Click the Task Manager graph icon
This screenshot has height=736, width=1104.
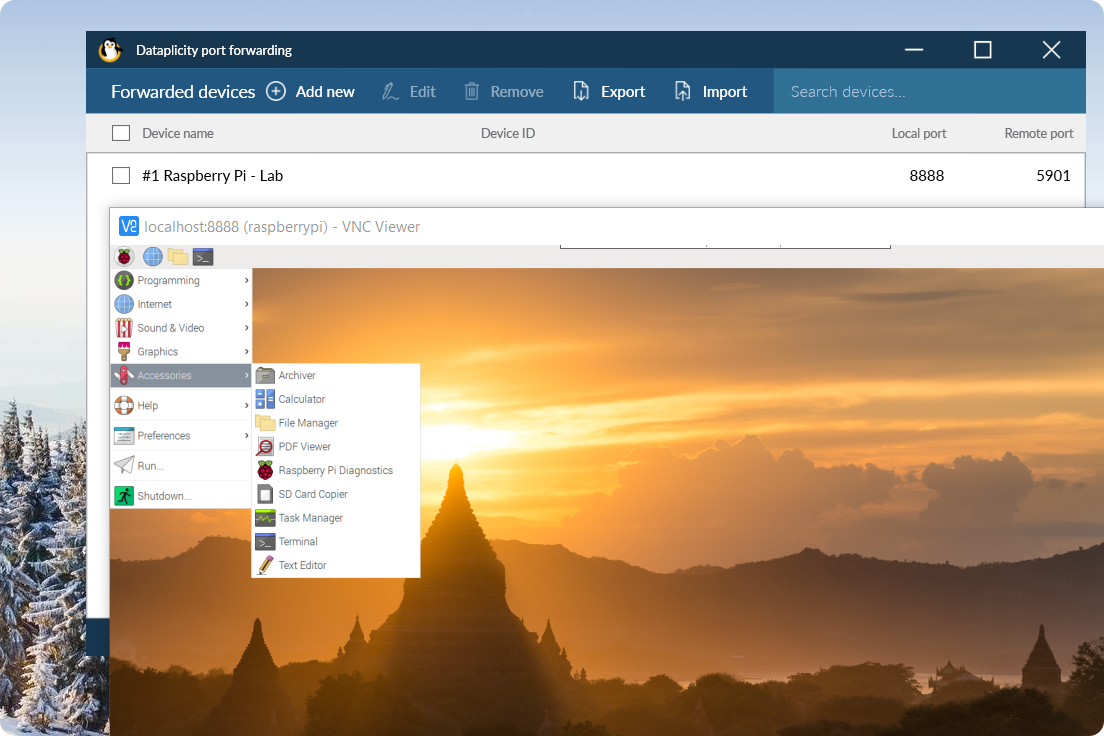point(265,518)
